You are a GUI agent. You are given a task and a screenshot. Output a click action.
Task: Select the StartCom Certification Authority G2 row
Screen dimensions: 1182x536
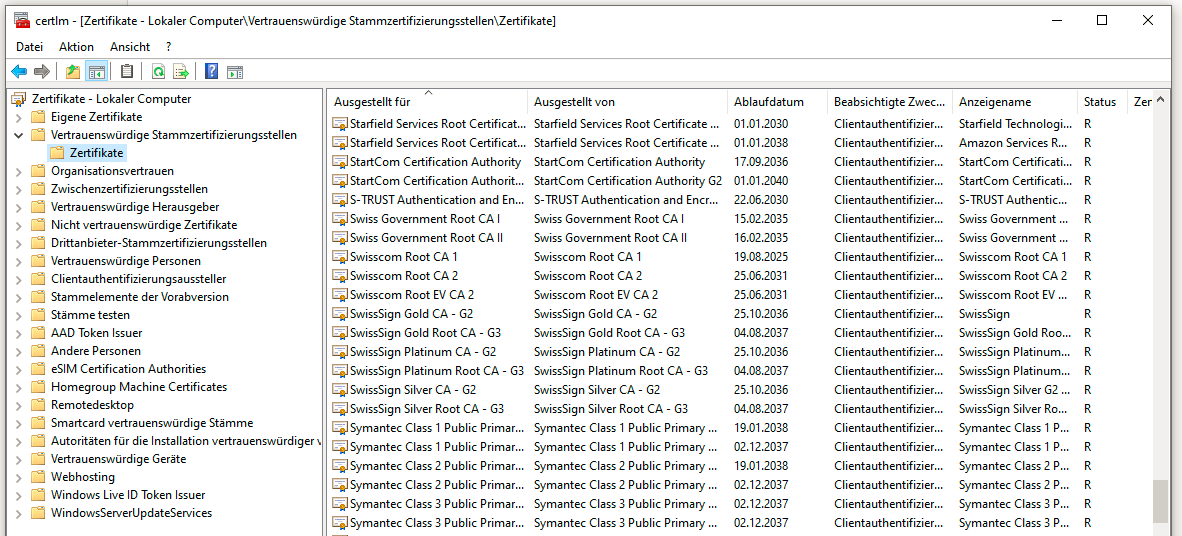tap(436, 181)
